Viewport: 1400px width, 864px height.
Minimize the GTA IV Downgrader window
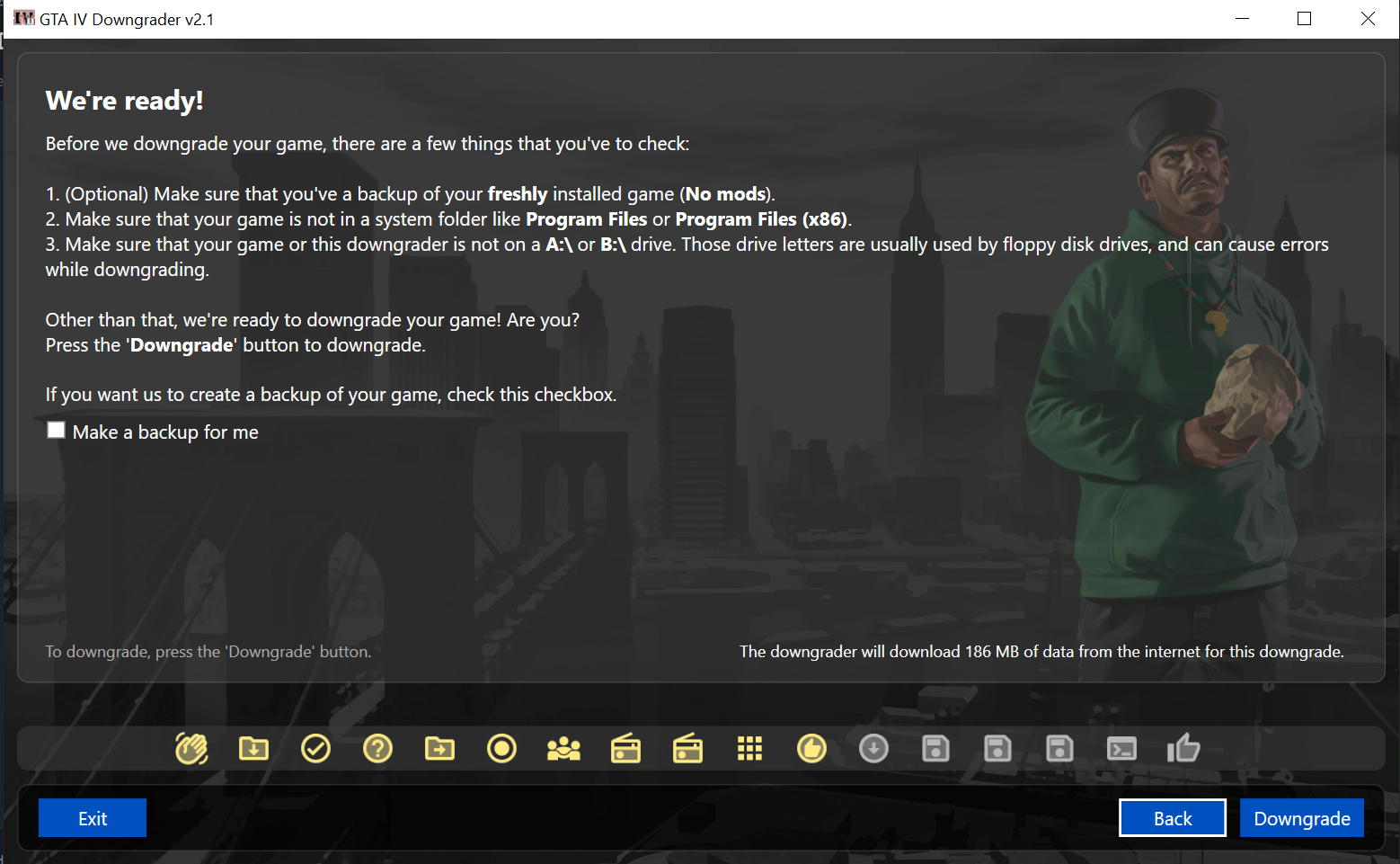point(1243,19)
